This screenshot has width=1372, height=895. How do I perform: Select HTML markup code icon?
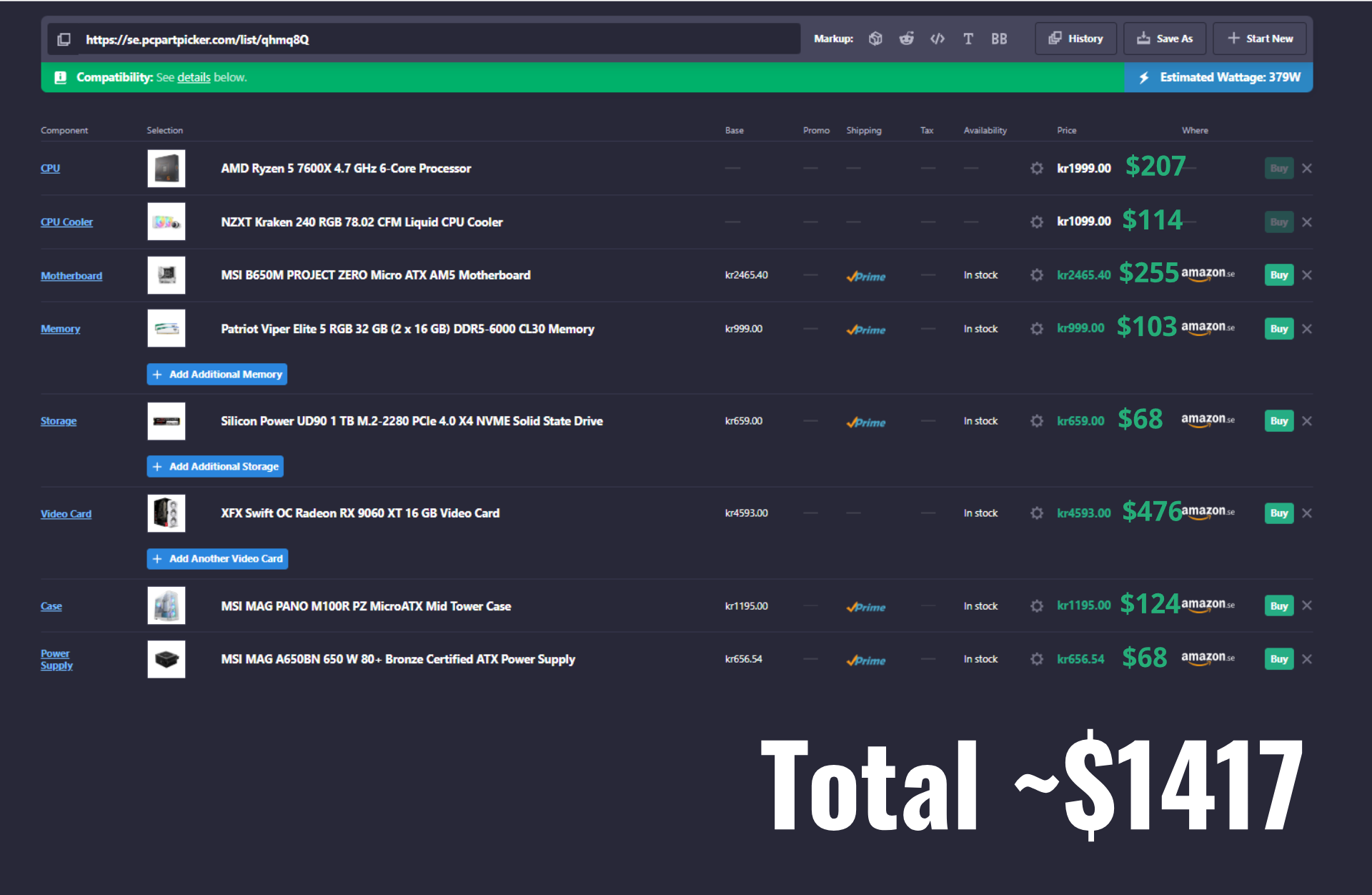938,39
